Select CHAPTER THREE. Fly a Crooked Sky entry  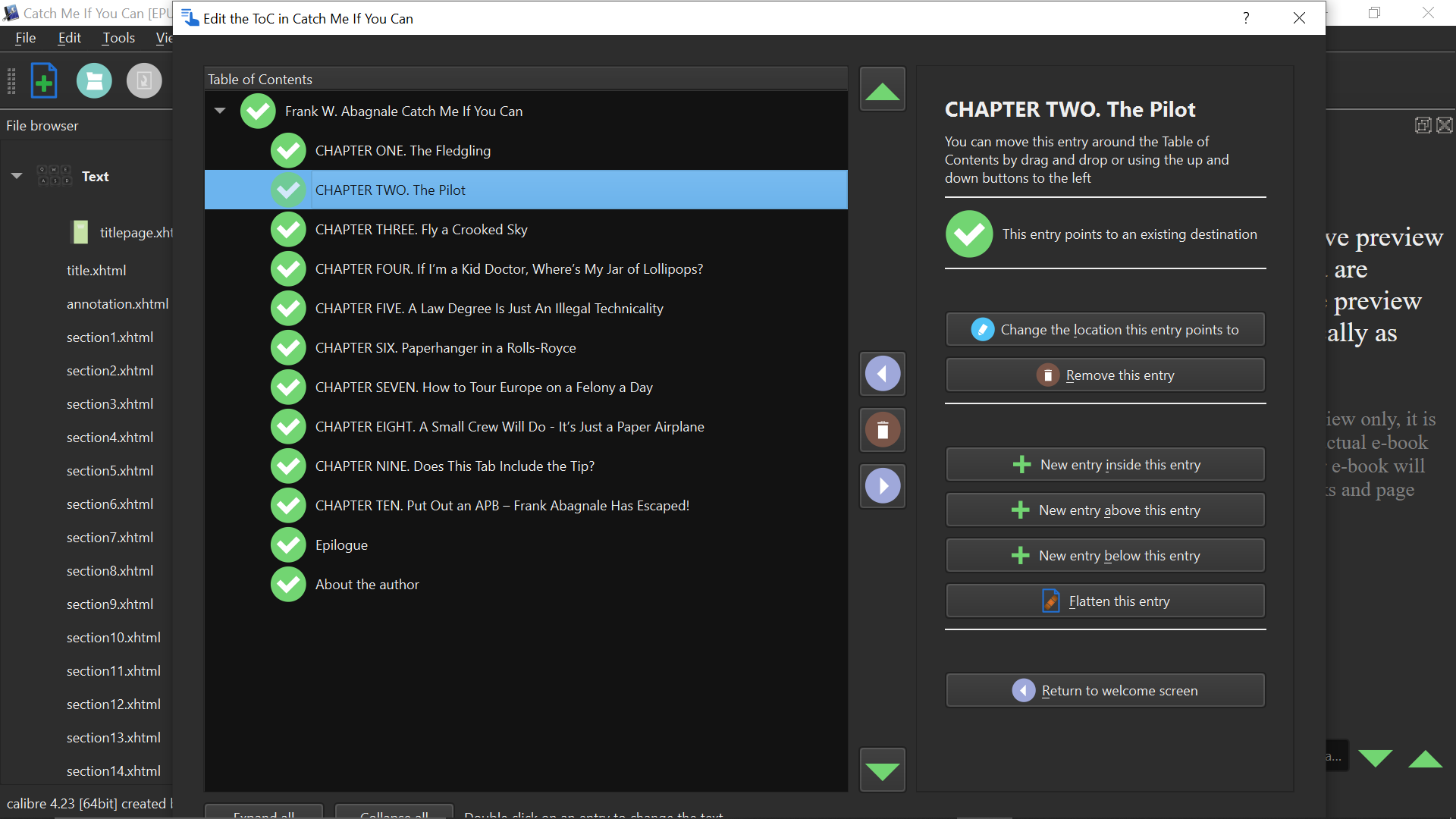(x=421, y=229)
